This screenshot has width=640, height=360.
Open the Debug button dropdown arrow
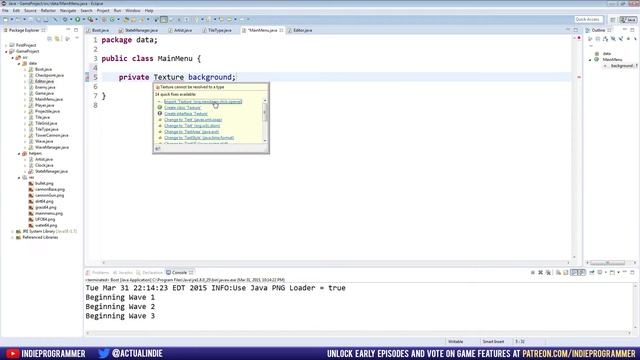[x=71, y=19]
